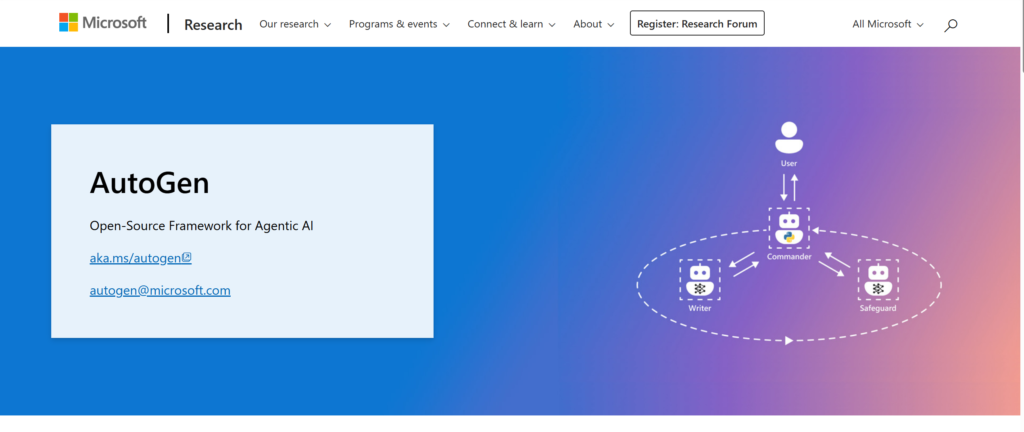
Task: Click the autogen@microsoft.com email link
Action: click(x=160, y=290)
